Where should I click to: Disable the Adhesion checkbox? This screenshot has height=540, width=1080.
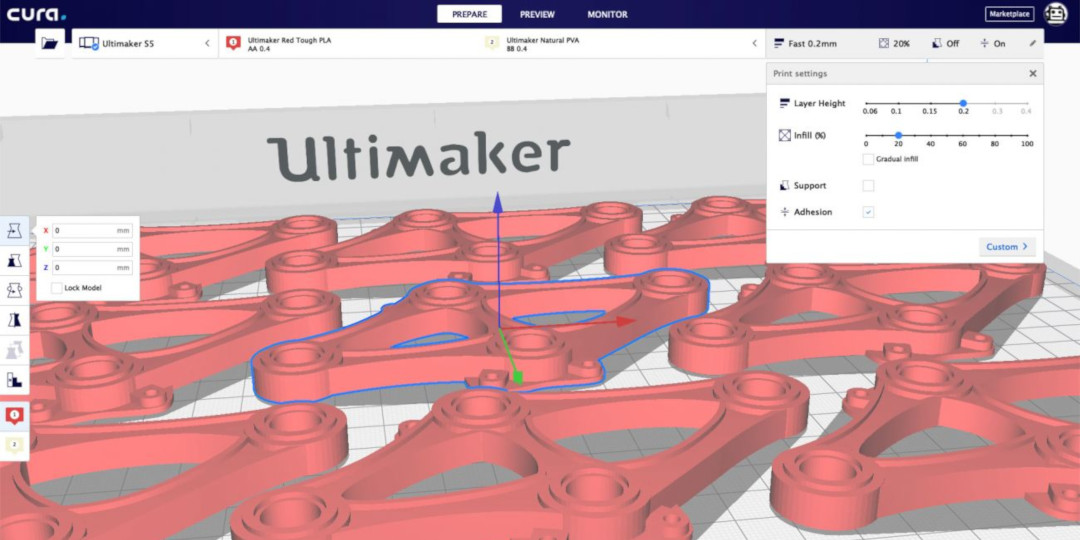coord(869,212)
